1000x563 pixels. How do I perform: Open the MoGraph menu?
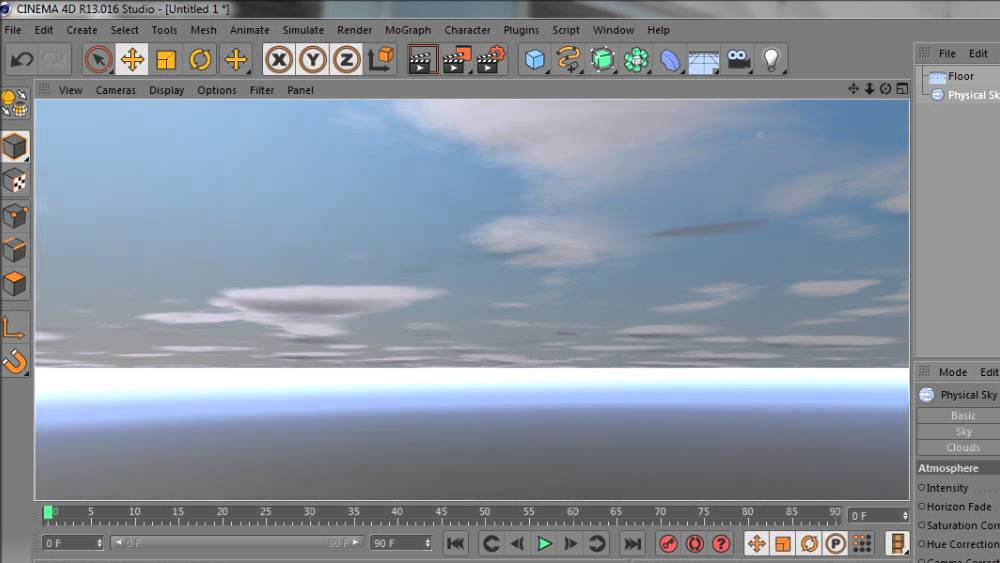[x=407, y=30]
